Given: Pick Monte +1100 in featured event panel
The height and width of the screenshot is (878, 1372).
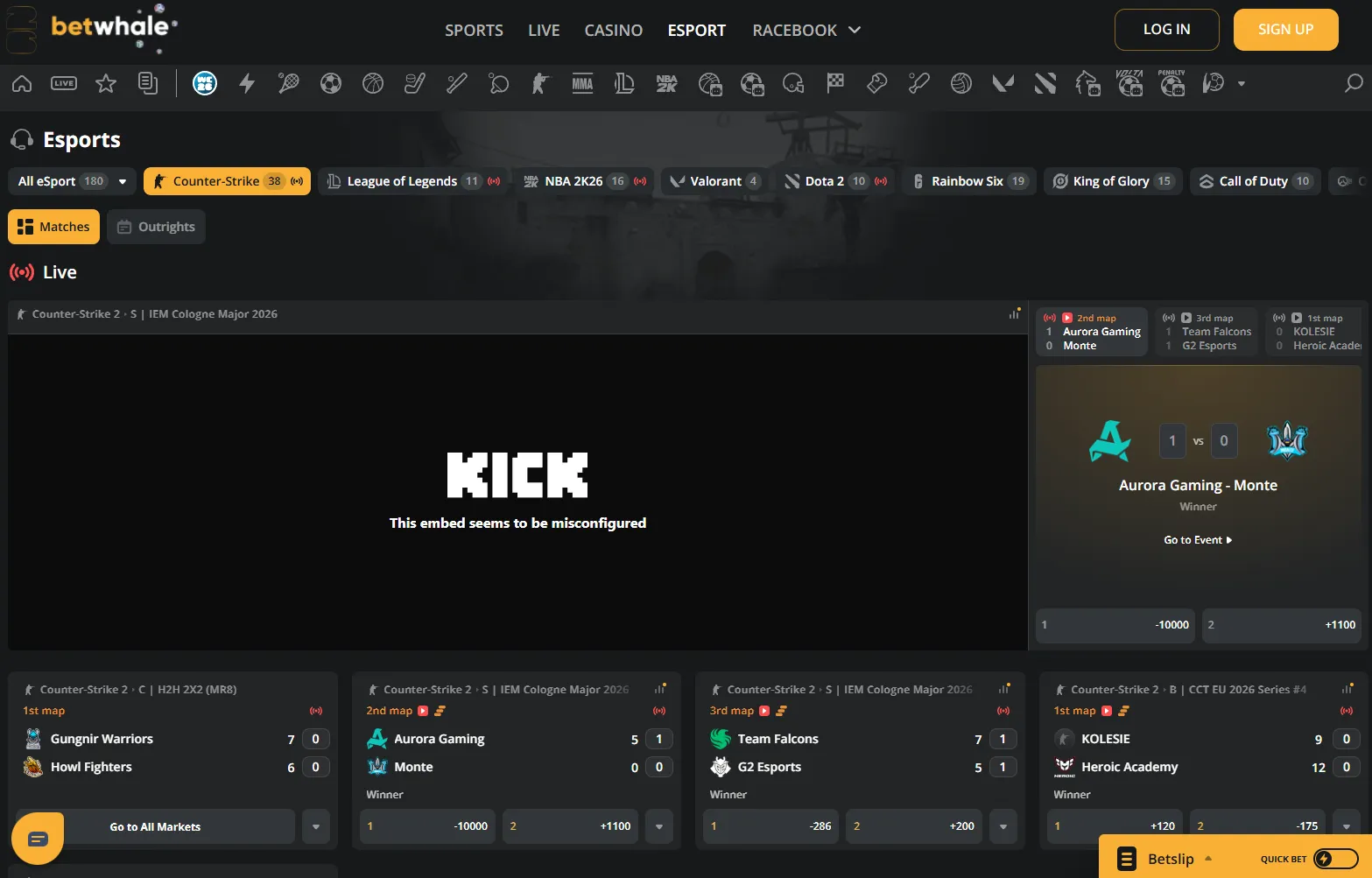Looking at the screenshot, I should pos(1282,625).
